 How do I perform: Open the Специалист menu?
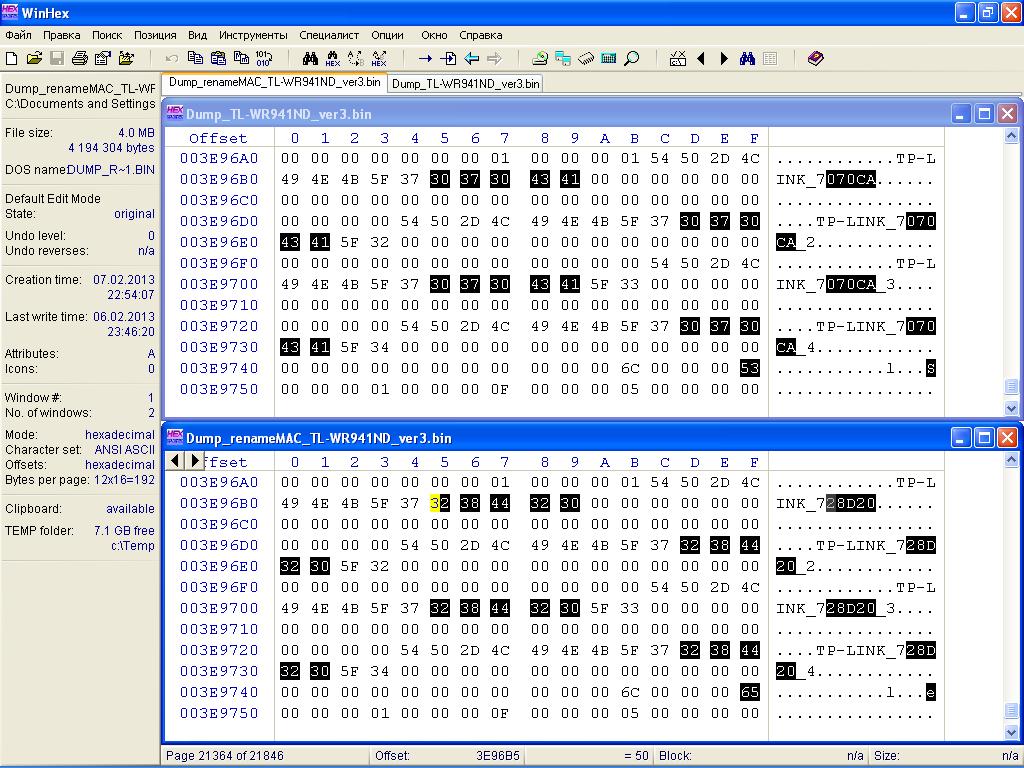point(329,35)
